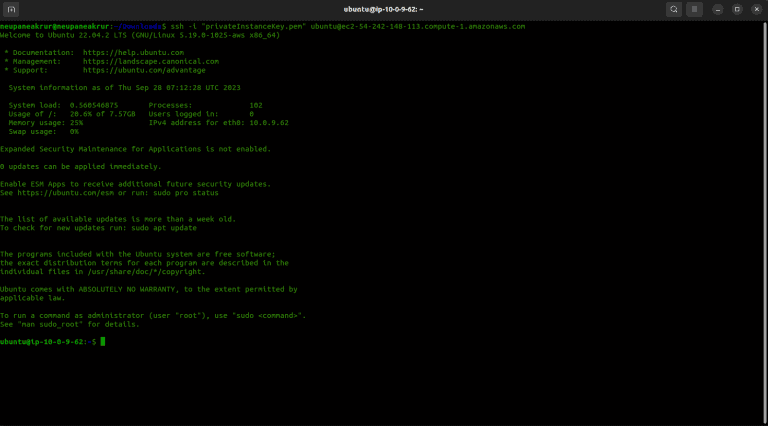Open the https://ubuntu.com/advantage support link

pyautogui.click(x=144, y=70)
